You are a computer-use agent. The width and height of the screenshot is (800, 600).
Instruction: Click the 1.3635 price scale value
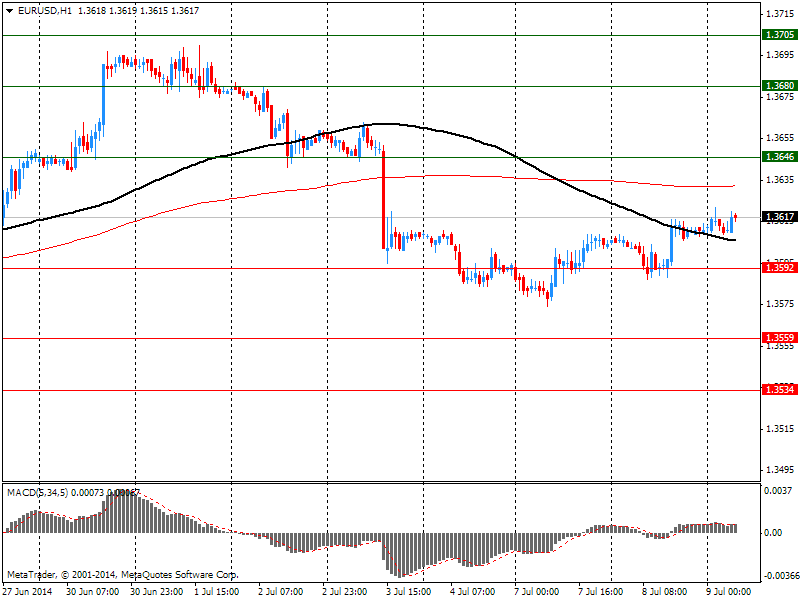coord(781,180)
